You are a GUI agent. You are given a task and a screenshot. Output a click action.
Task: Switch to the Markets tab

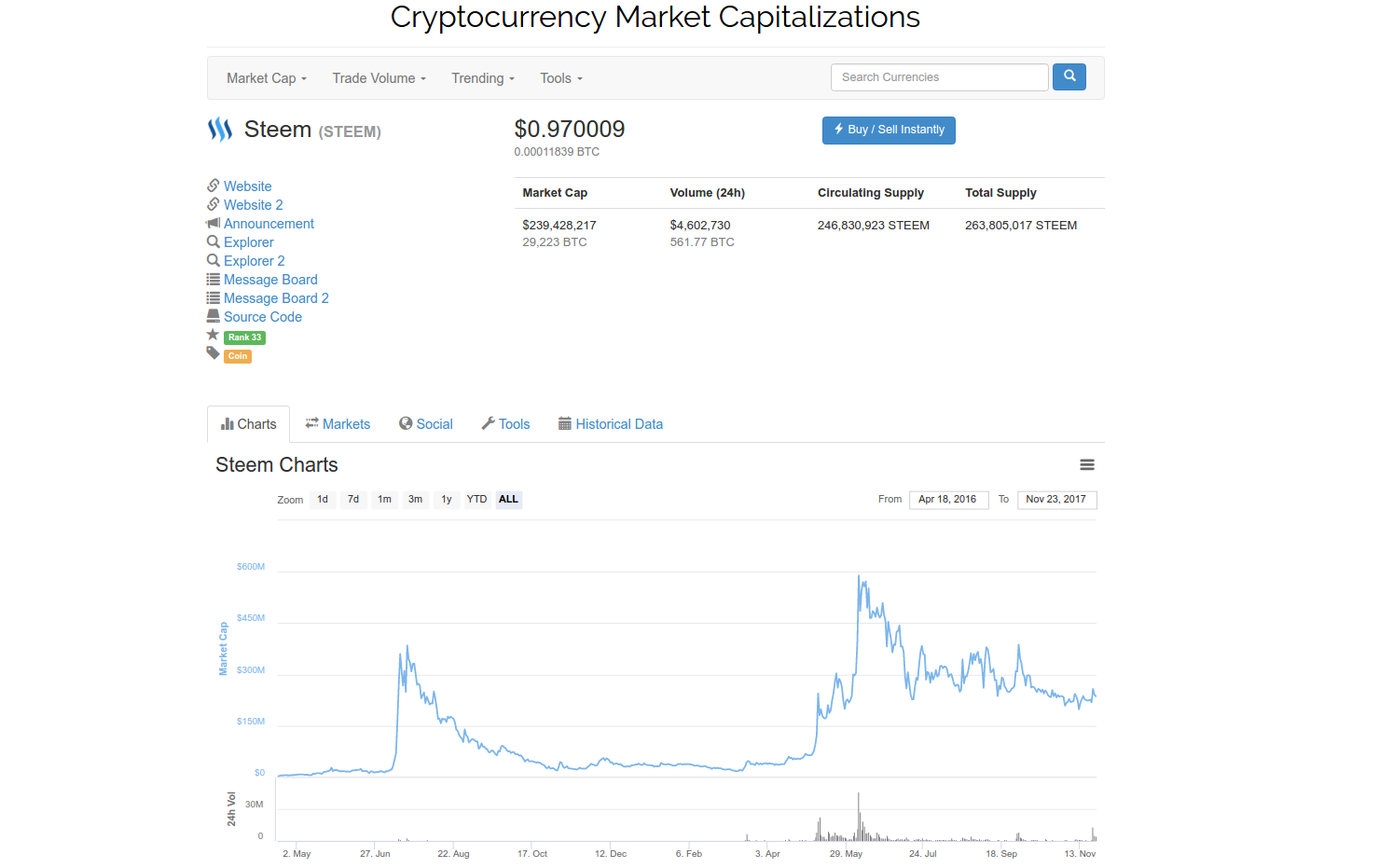coord(338,424)
